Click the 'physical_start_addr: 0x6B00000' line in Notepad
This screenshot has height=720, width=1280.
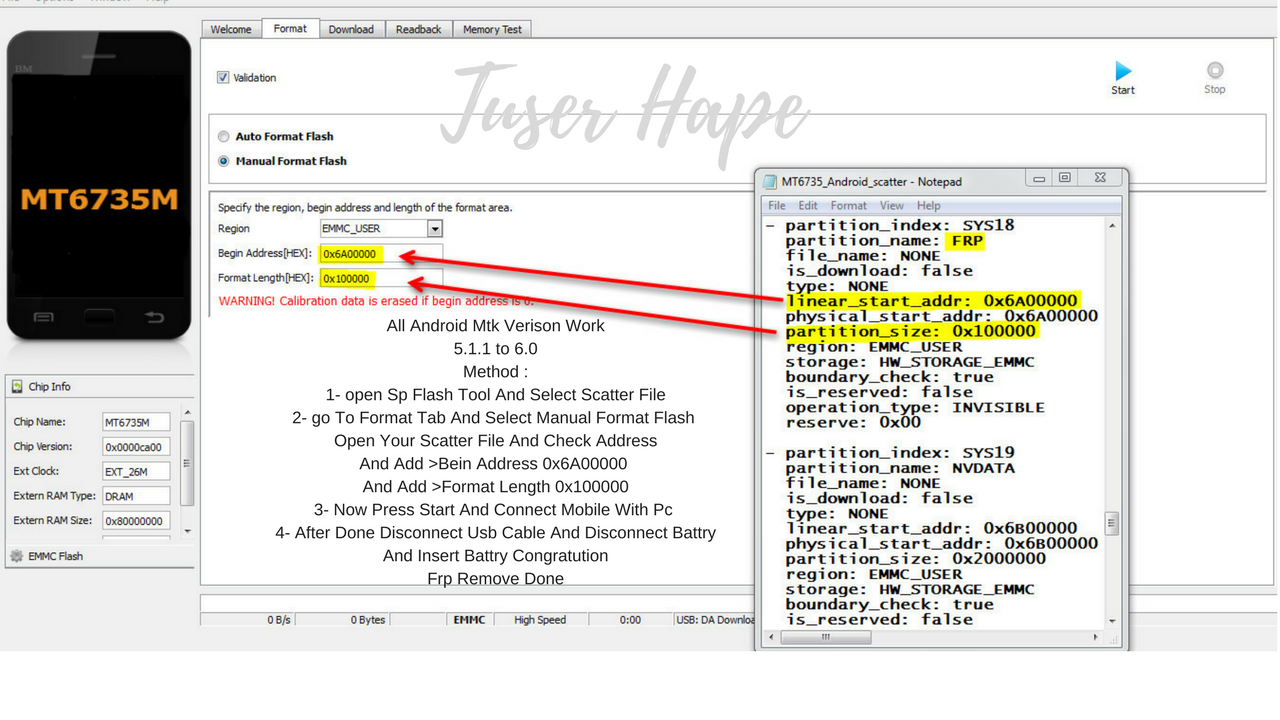[x=942, y=543]
